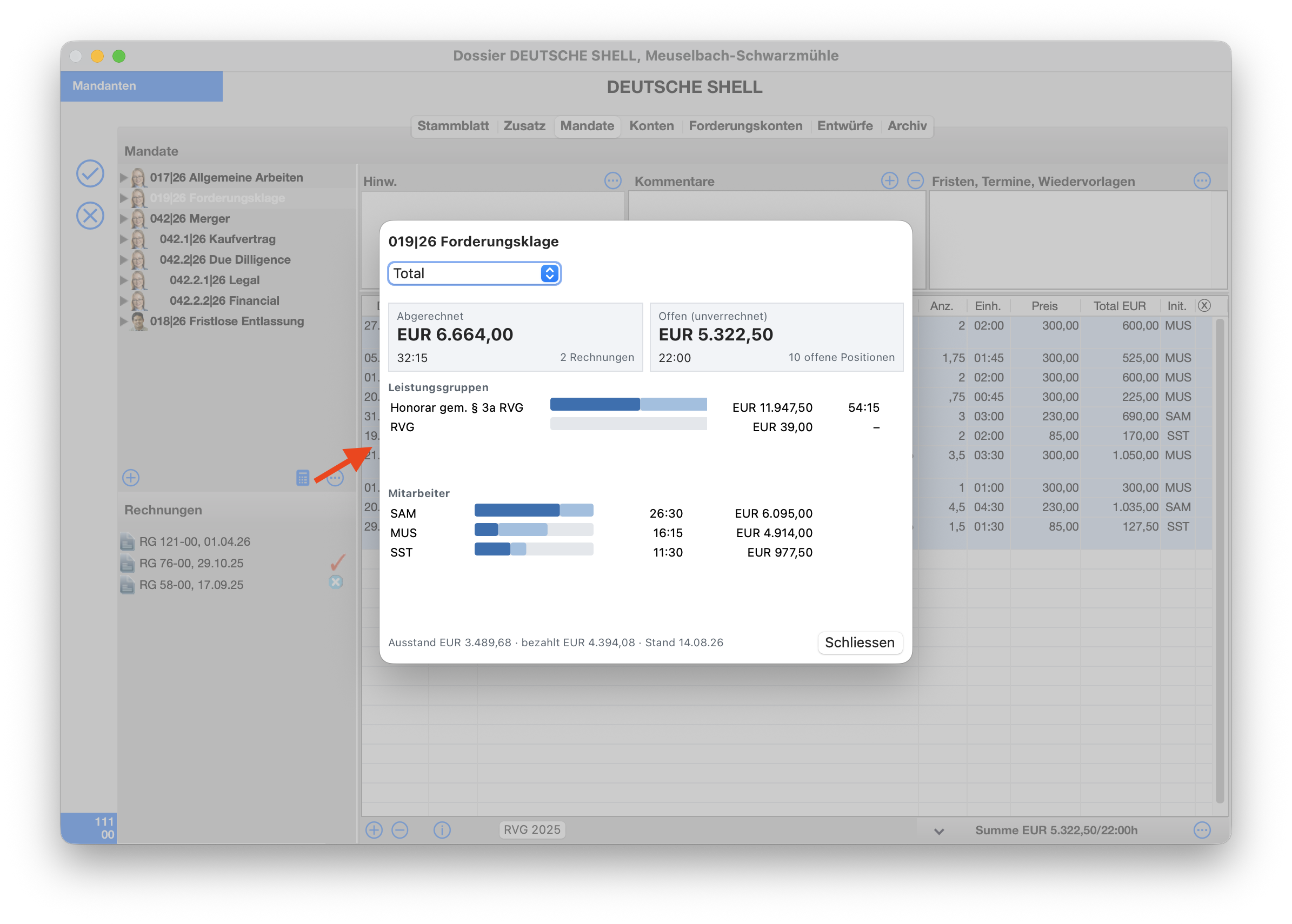This screenshot has height=924, width=1292.
Task: Expand the 018|26 Fristlose Entlassung mandate
Action: tap(123, 322)
